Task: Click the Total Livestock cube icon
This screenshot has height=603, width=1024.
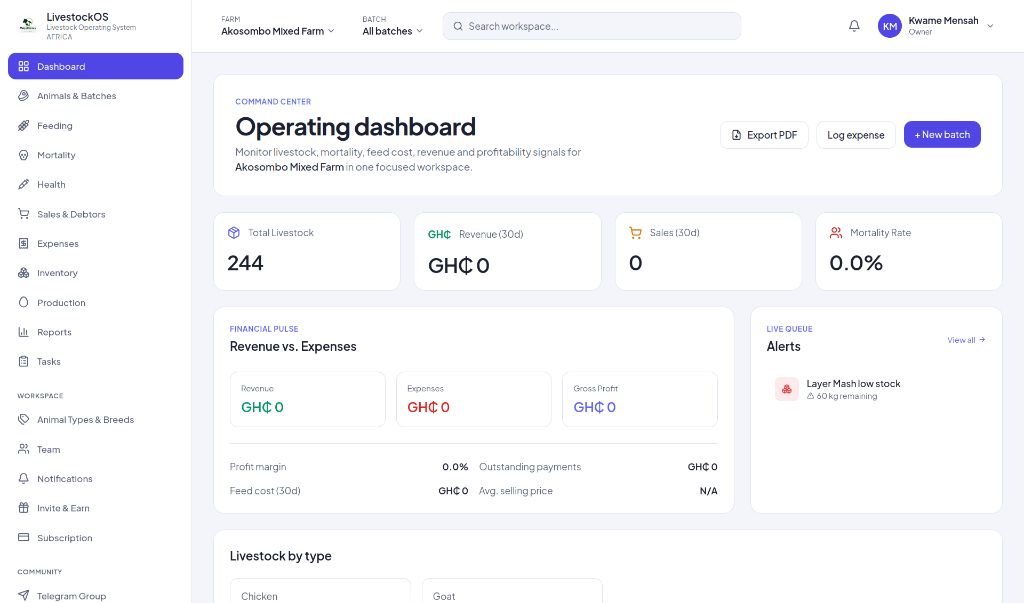Action: click(x=234, y=233)
